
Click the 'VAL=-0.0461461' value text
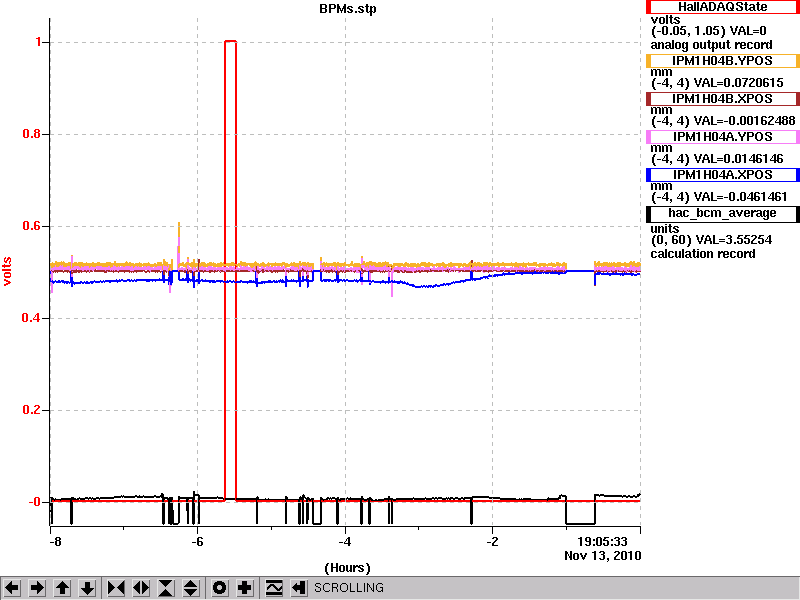pos(741,197)
